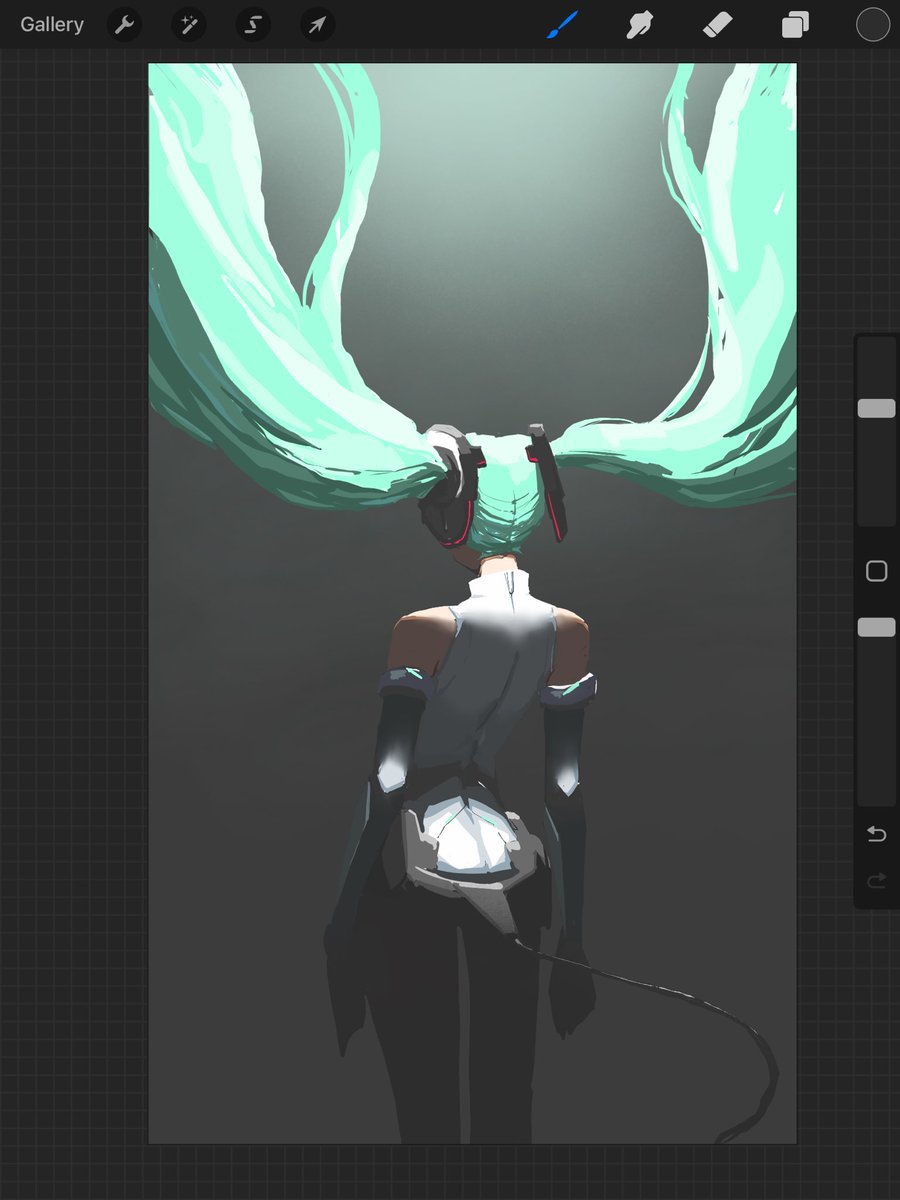Open the Actions wrench menu
This screenshot has width=900, height=1200.
pyautogui.click(x=124, y=25)
